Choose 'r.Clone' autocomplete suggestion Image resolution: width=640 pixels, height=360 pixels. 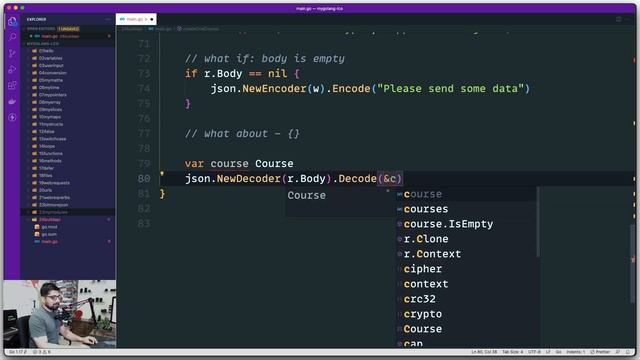467,239
